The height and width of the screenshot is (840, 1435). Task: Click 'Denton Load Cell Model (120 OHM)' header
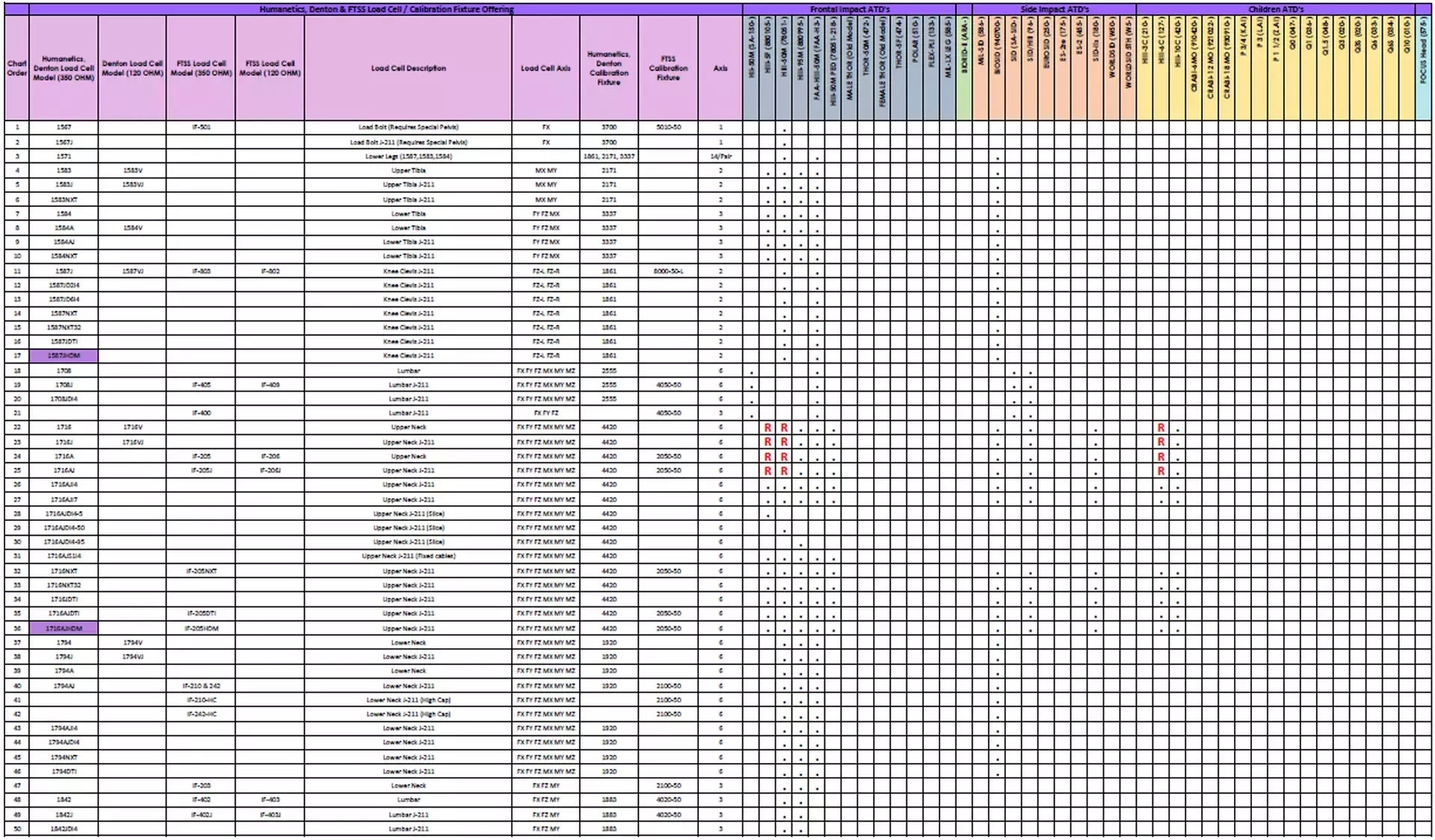(x=132, y=68)
